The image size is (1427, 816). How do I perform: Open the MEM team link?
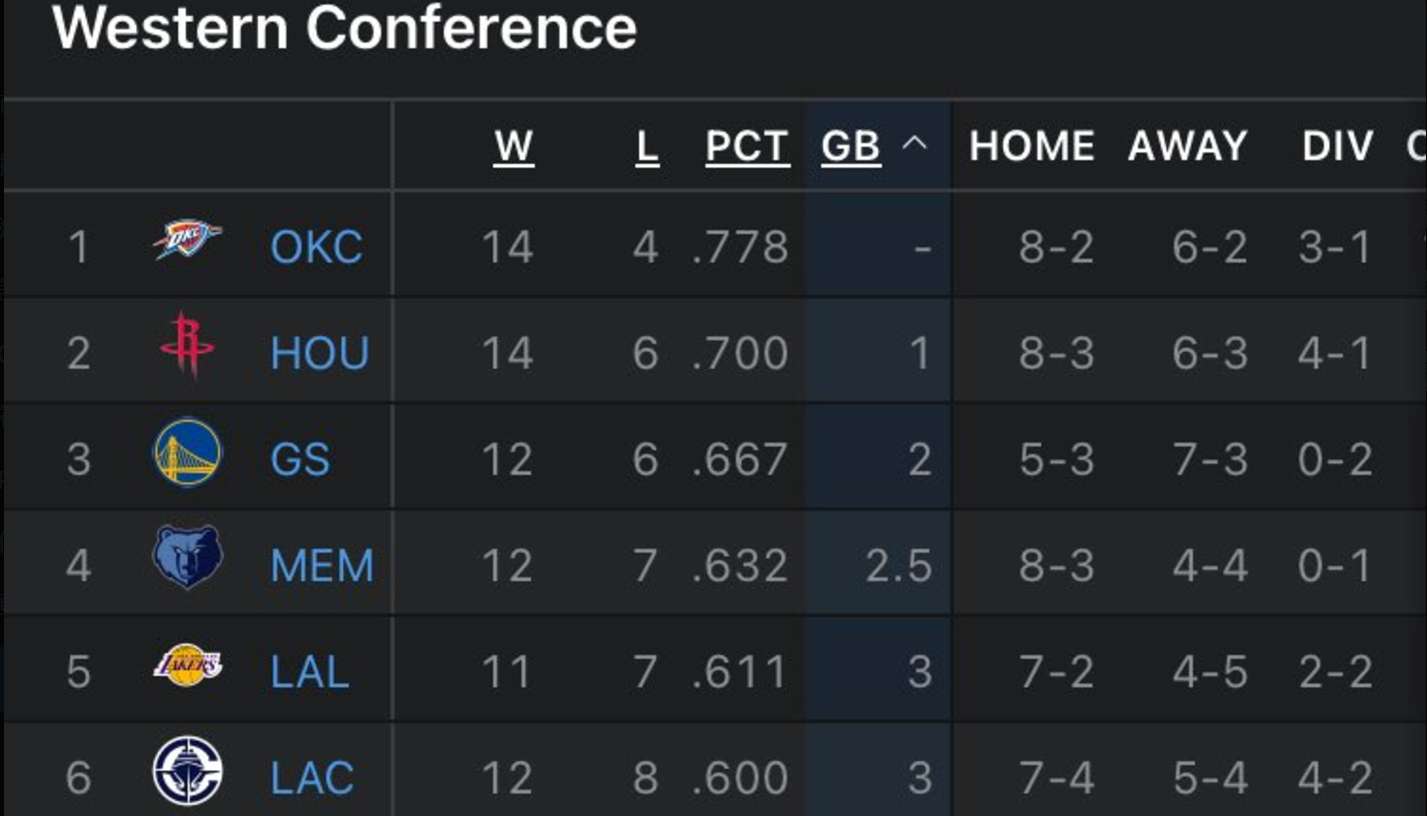(322, 566)
